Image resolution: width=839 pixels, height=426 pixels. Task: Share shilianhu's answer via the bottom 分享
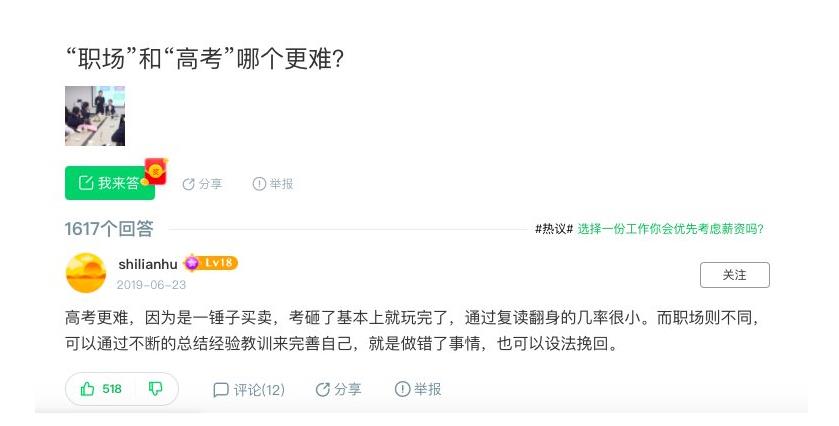(338, 390)
